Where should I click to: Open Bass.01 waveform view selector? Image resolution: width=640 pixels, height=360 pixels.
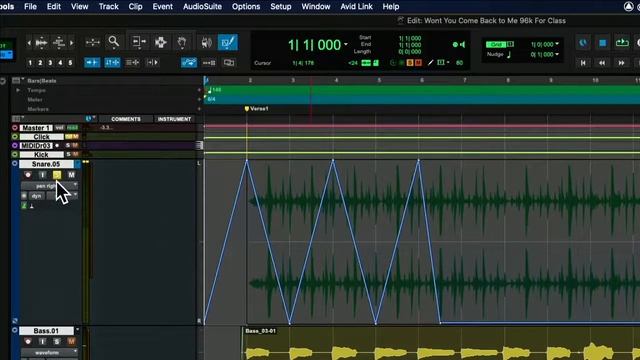pyautogui.click(x=49, y=352)
